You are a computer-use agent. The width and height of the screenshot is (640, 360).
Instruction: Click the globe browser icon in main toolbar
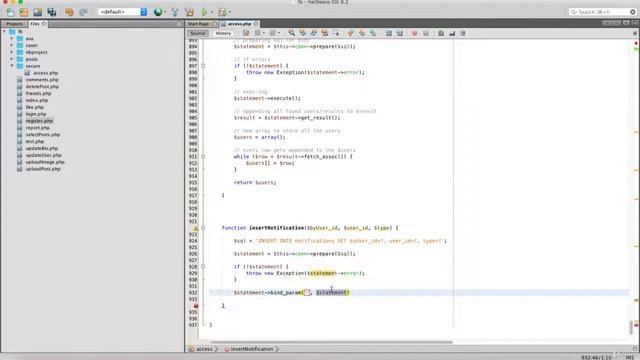[158, 12]
